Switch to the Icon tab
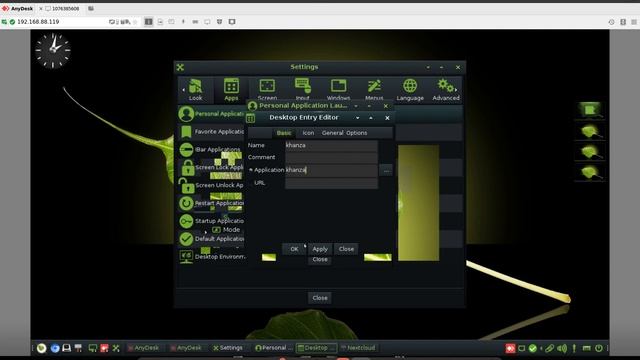640x360 pixels. [308, 133]
